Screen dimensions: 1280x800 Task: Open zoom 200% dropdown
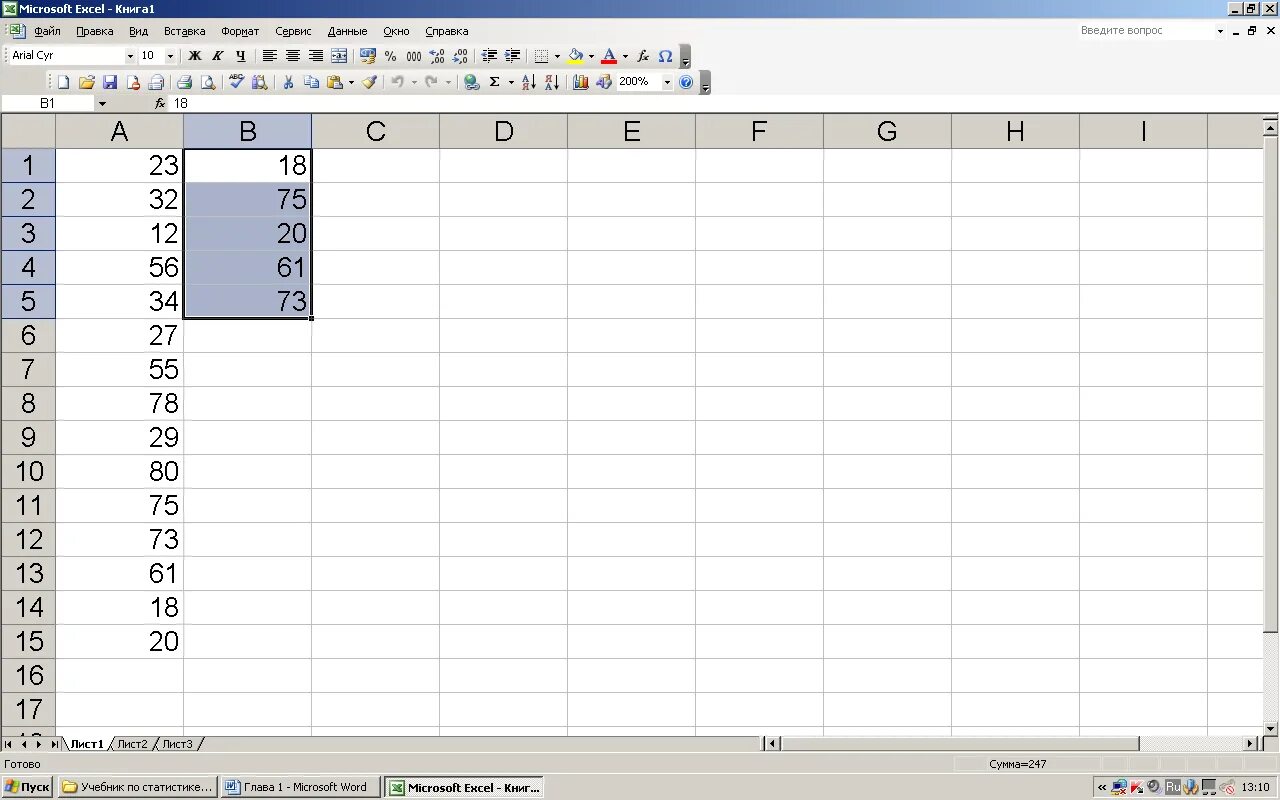[x=667, y=82]
